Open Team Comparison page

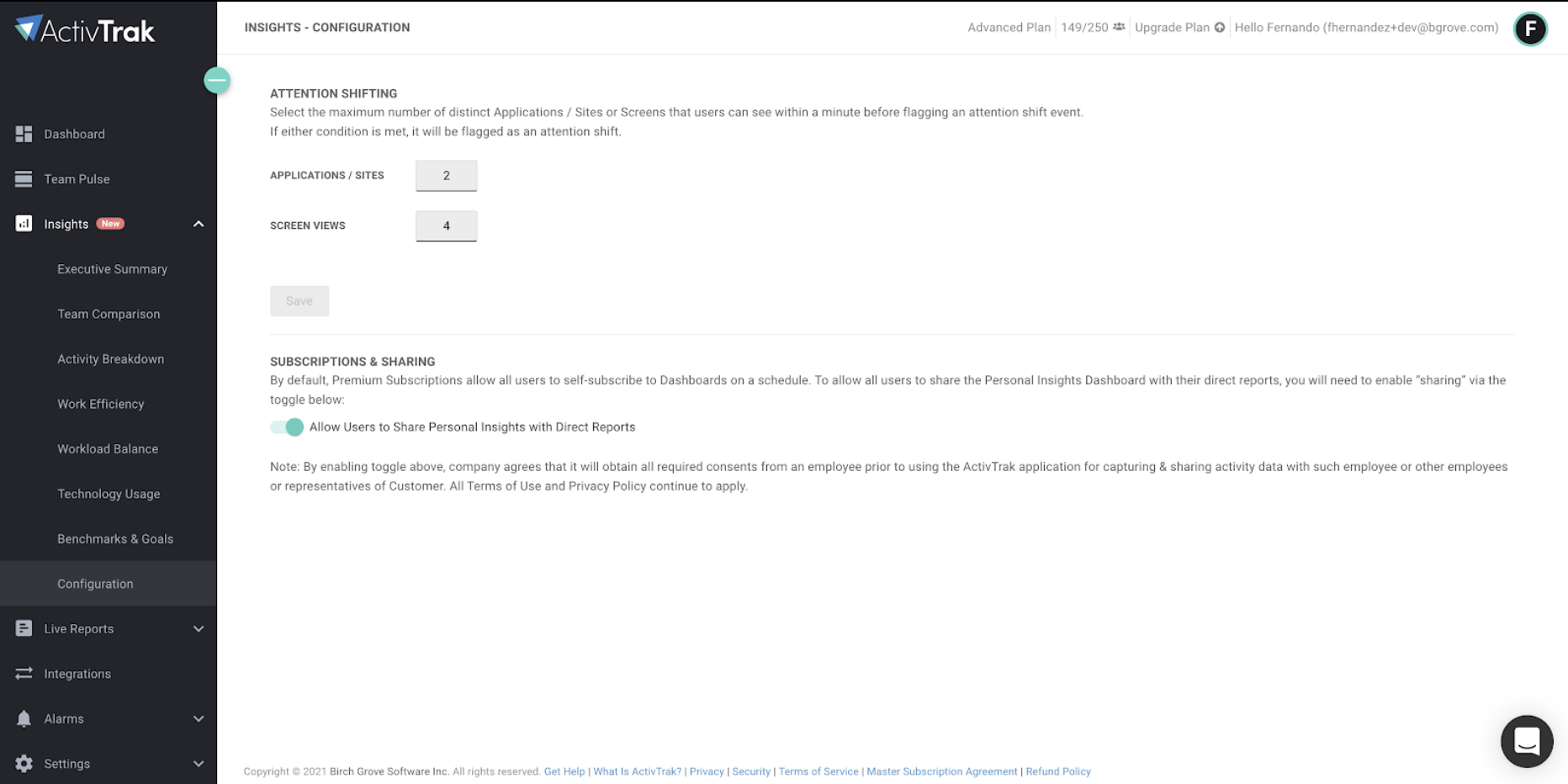[x=109, y=314]
